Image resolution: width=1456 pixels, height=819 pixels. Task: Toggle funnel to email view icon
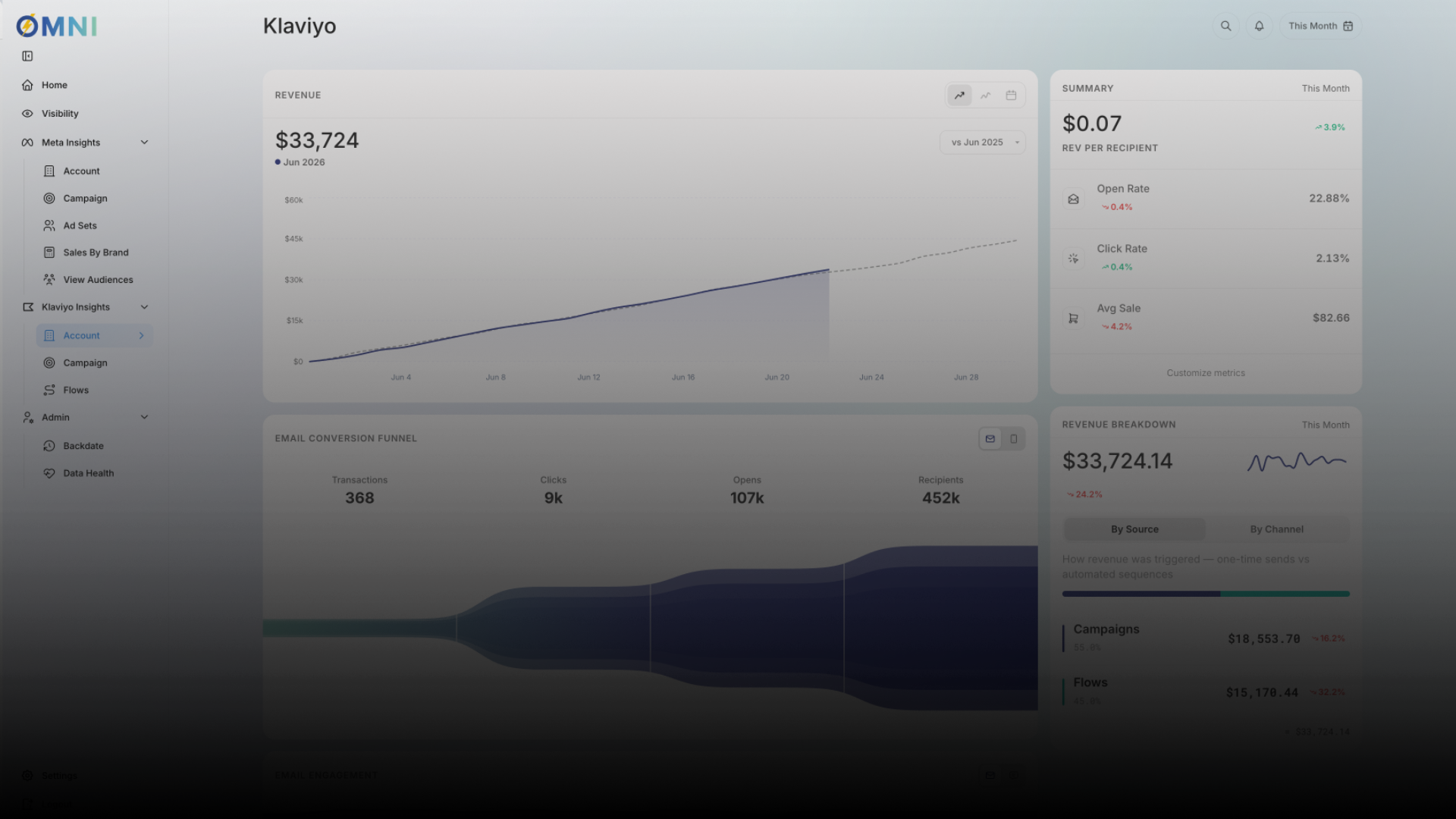click(990, 439)
